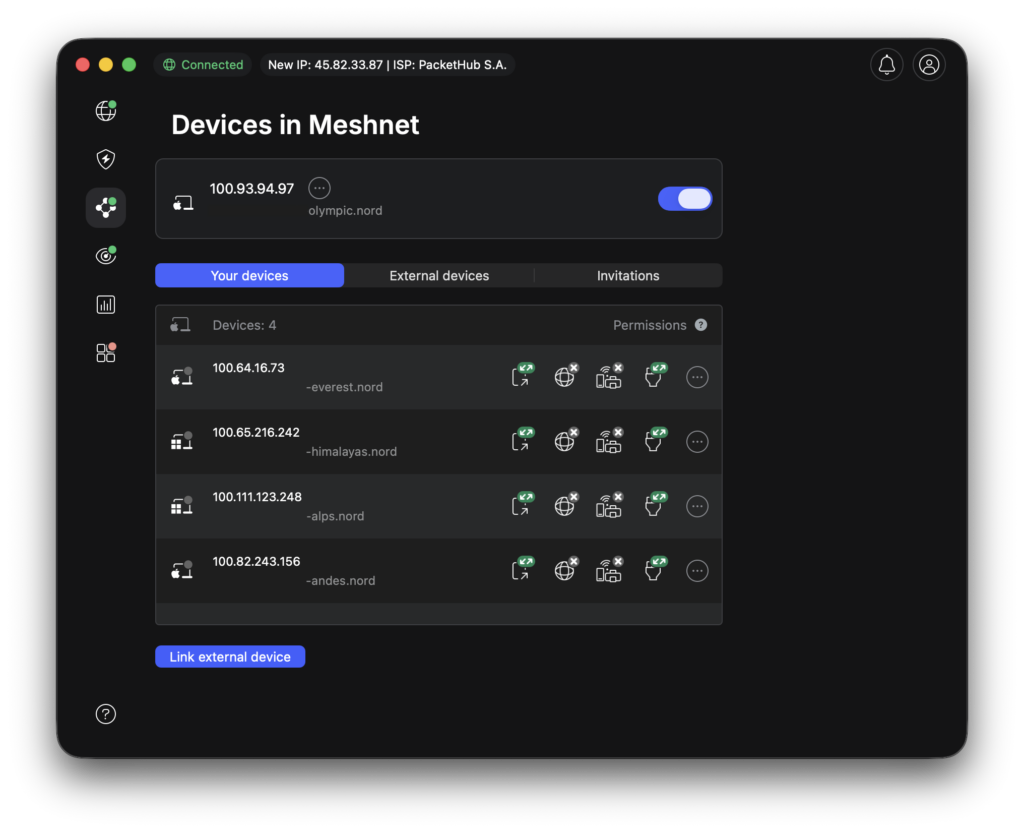Toggle remote access permission for andes.nord
Image resolution: width=1024 pixels, height=833 pixels.
click(522, 569)
